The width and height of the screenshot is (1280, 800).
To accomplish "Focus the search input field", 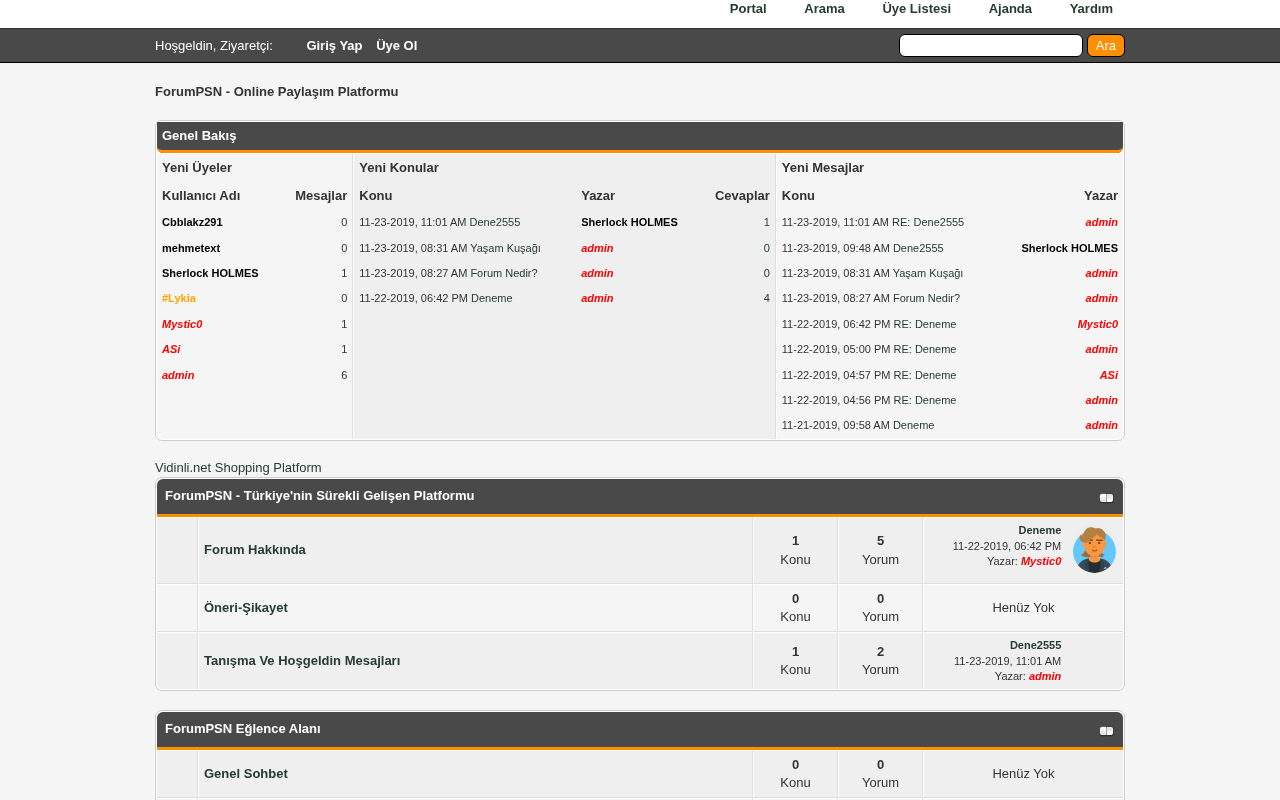I will [991, 46].
